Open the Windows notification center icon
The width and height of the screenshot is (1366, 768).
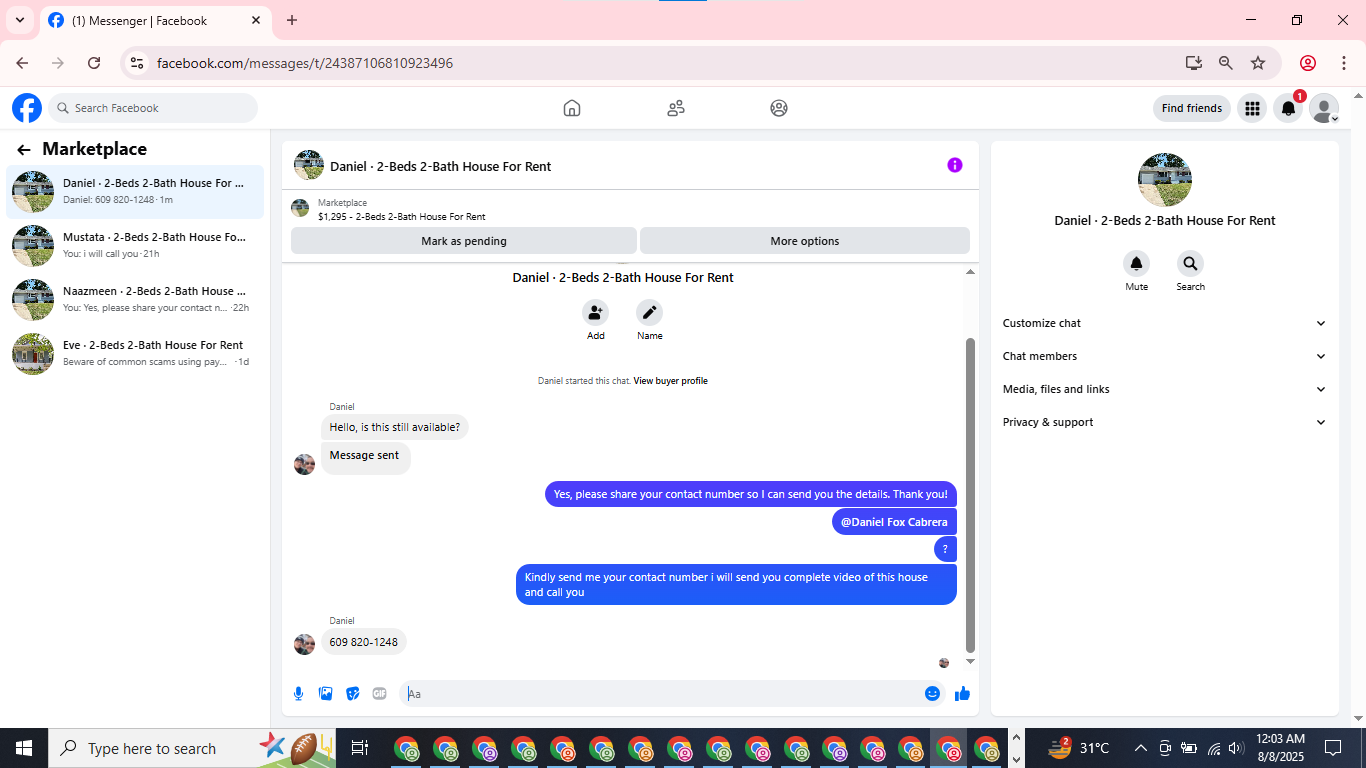click(1332, 748)
